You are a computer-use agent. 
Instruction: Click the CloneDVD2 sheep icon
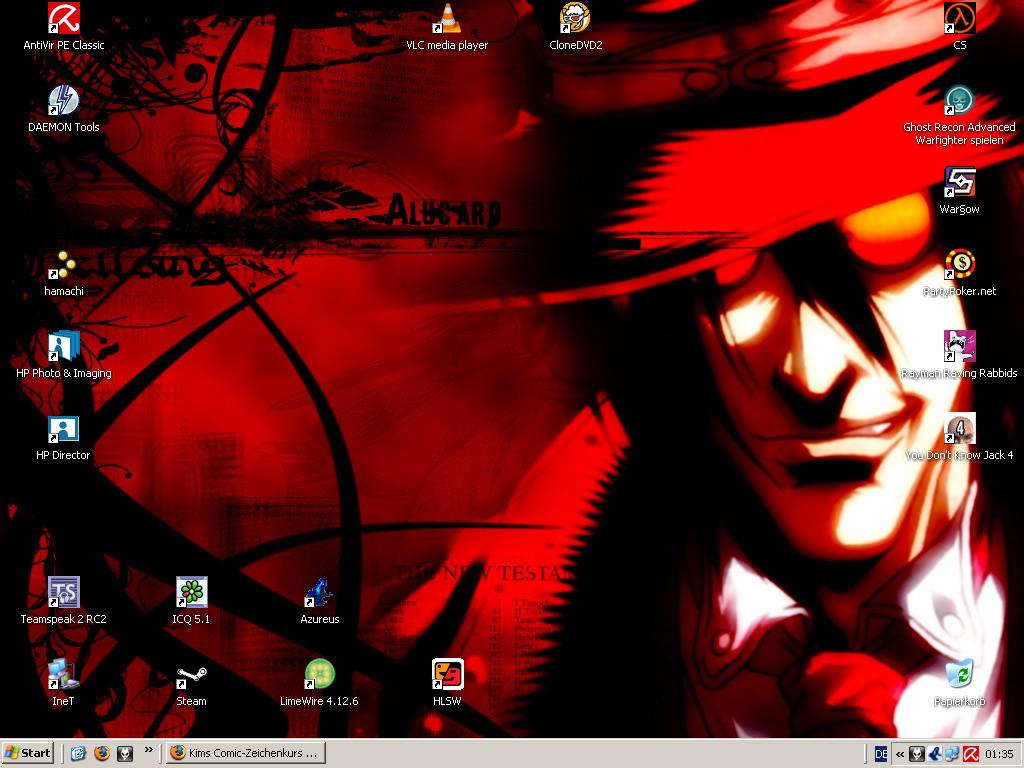(x=575, y=18)
